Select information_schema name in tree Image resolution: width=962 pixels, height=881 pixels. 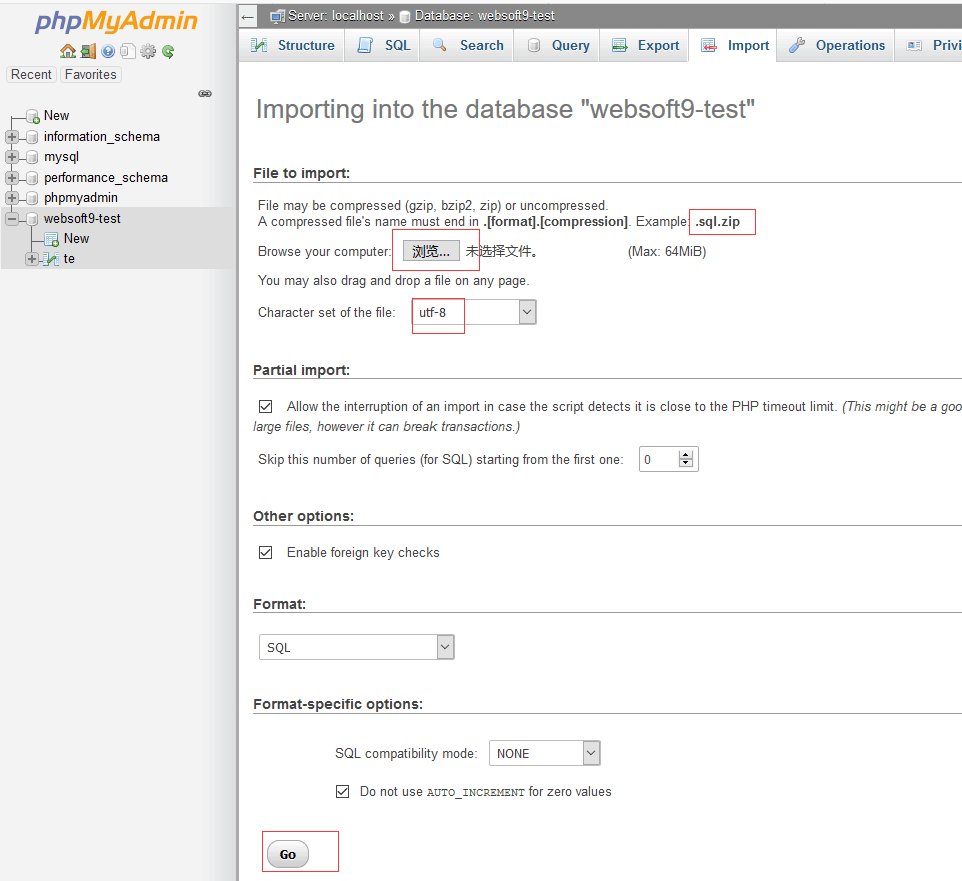(x=102, y=137)
